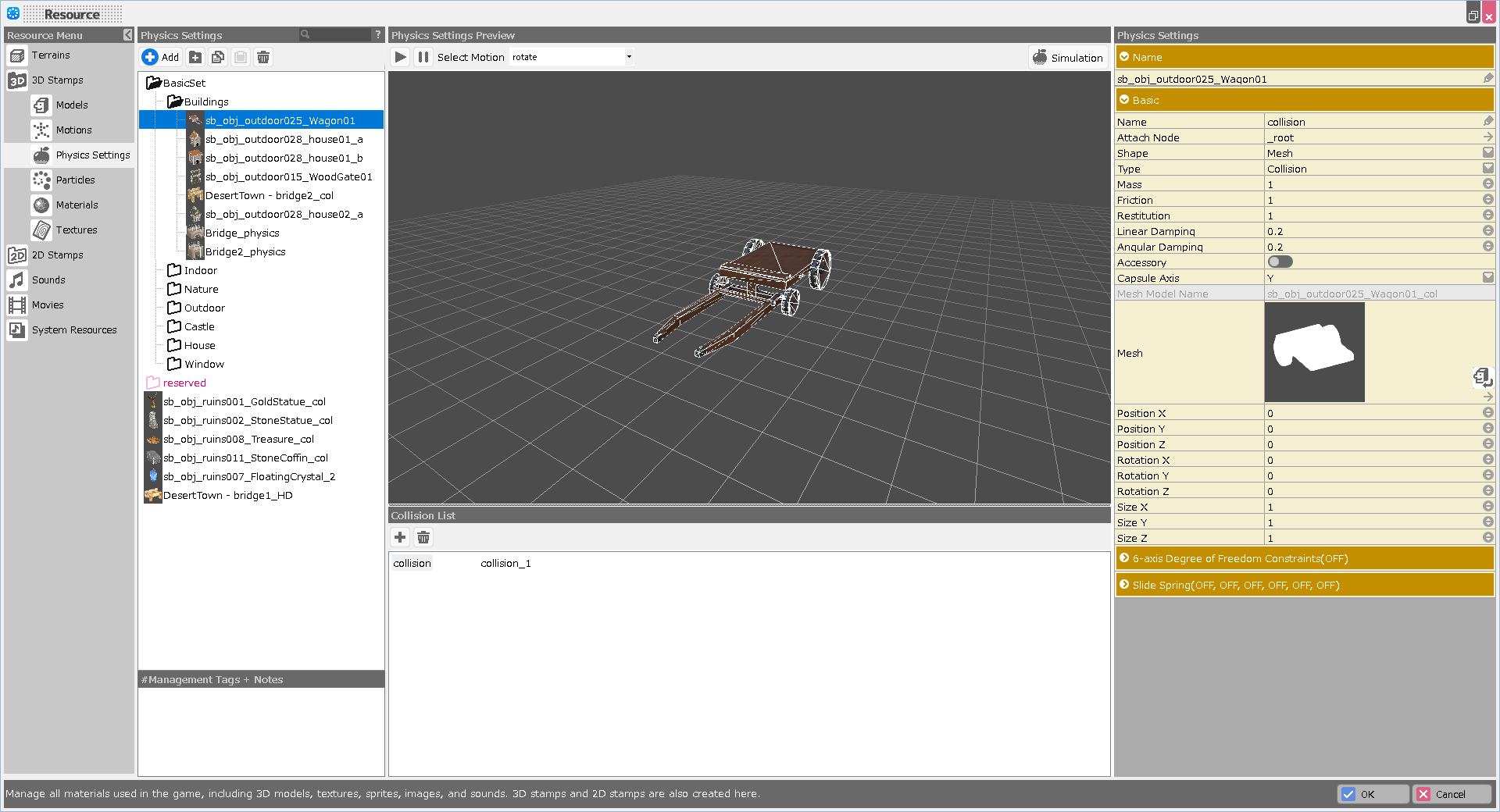Confirm changes with the OK button
Screen dimensions: 1500x812
click(1373, 793)
